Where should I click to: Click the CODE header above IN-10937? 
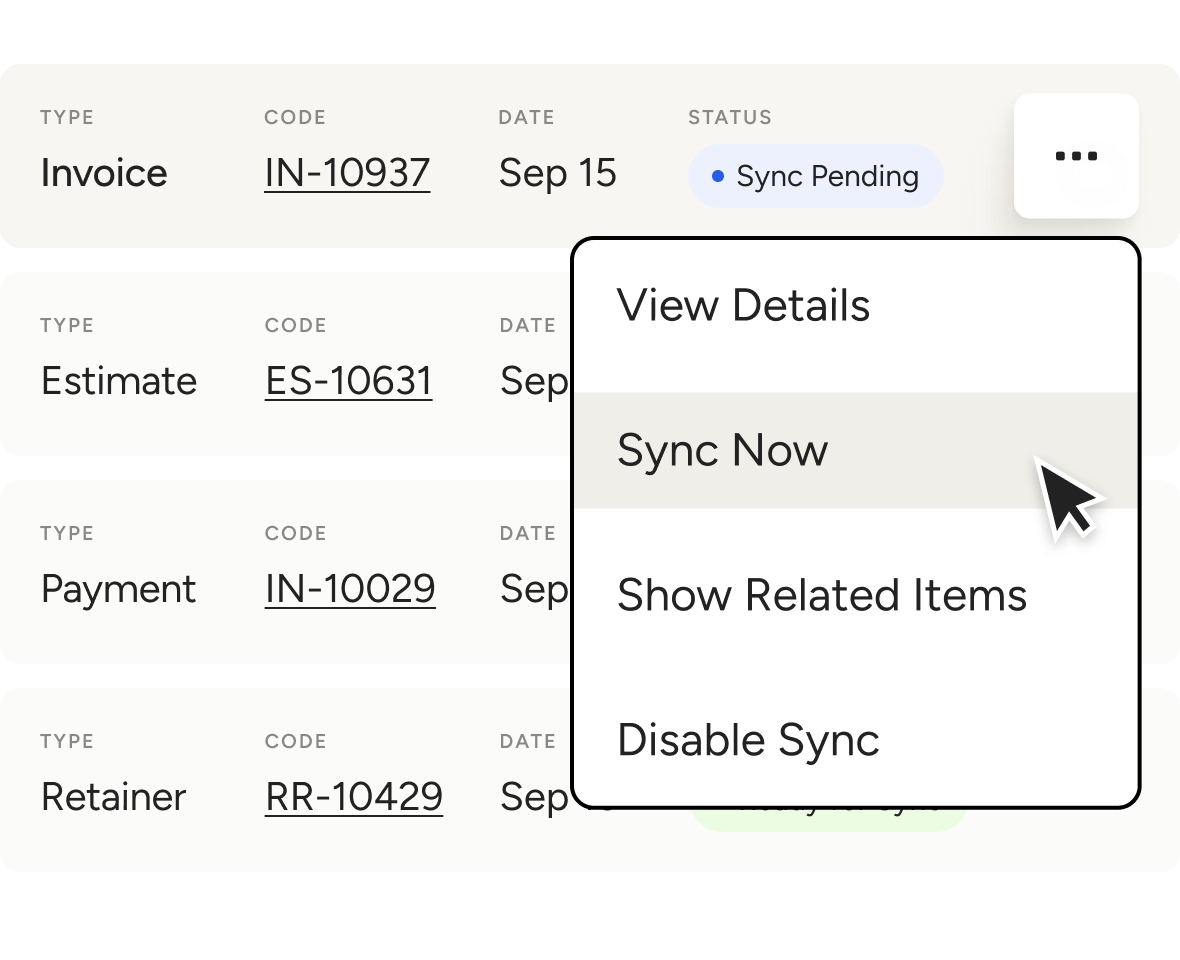(x=294, y=117)
